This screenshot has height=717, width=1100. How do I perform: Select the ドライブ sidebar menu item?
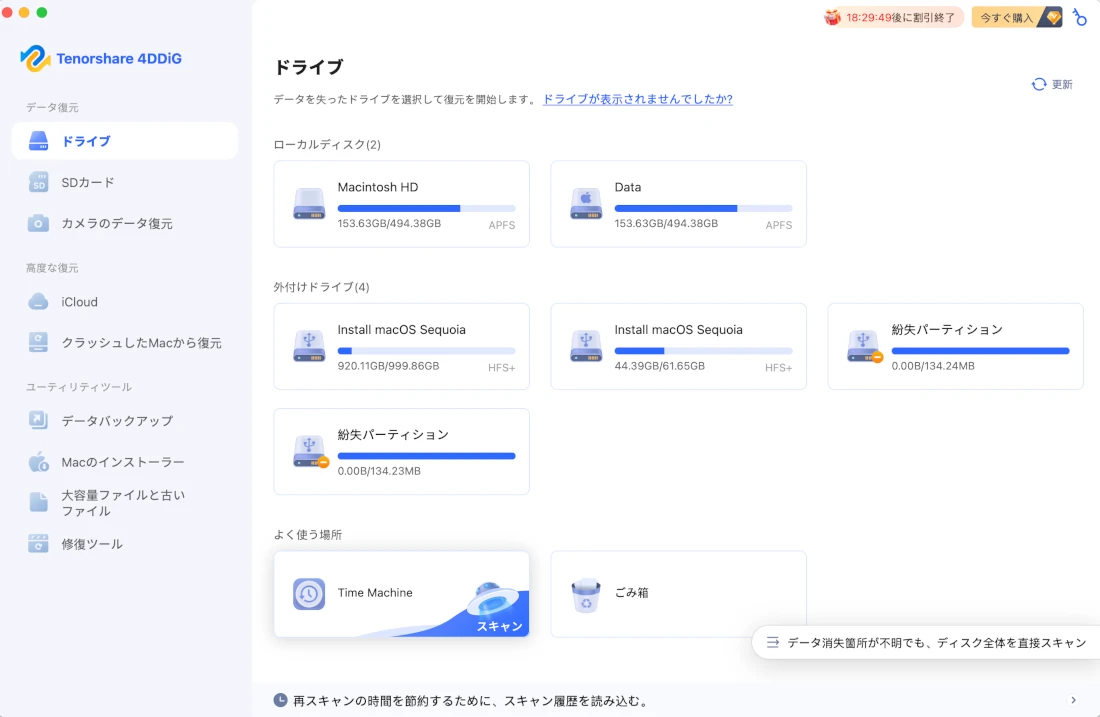coord(125,141)
